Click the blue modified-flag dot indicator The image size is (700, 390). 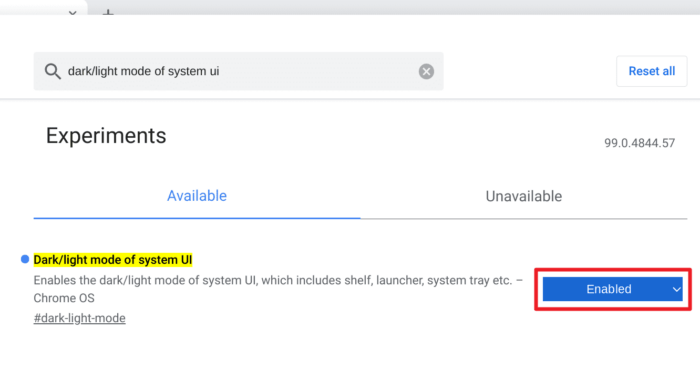25,259
